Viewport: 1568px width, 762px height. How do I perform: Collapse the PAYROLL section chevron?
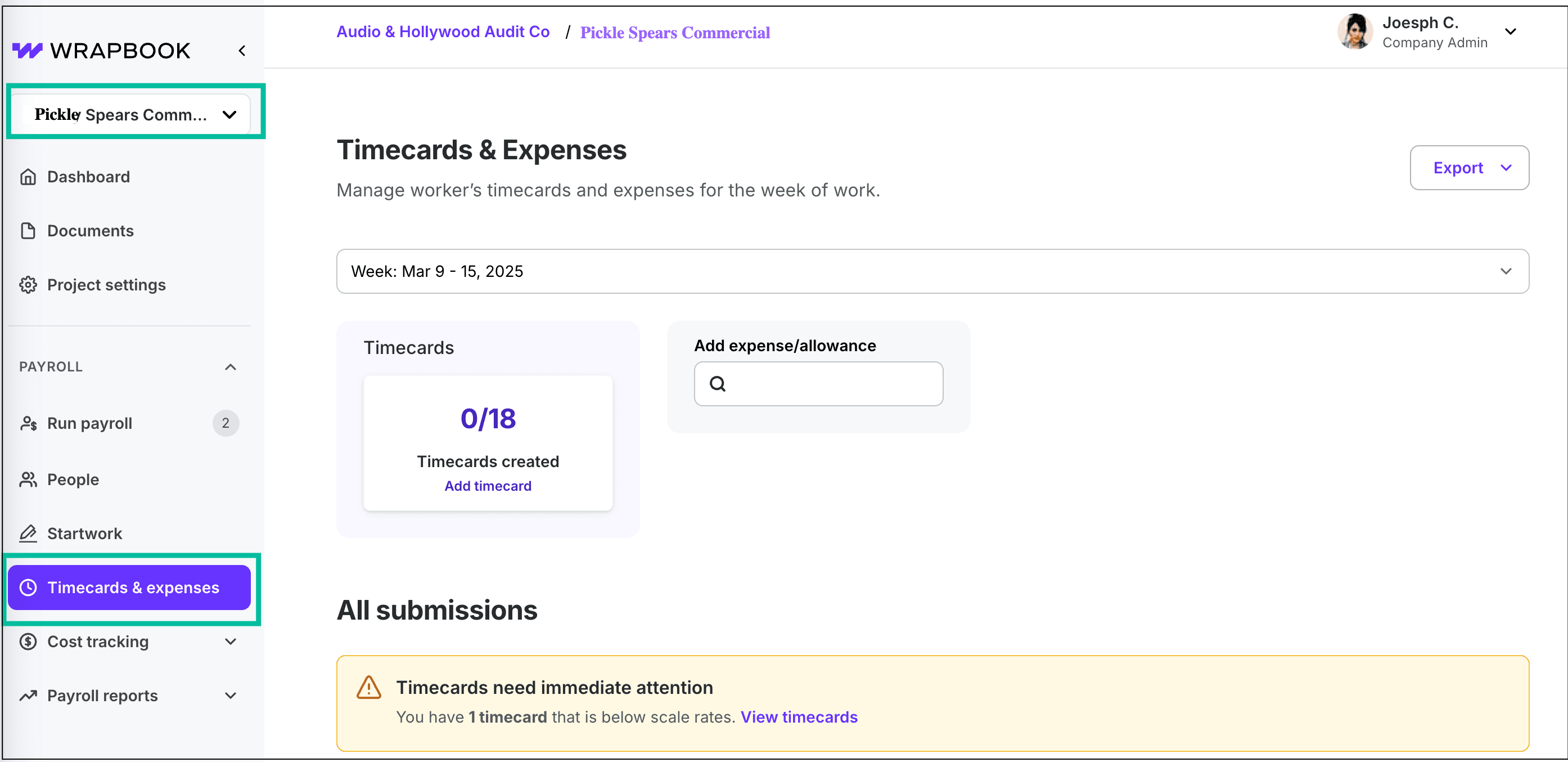click(x=230, y=367)
